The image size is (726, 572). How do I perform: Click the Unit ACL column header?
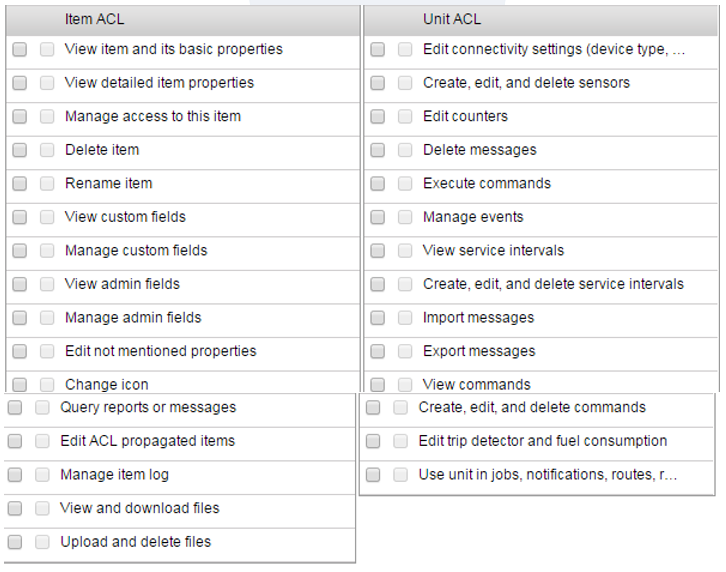(452, 19)
